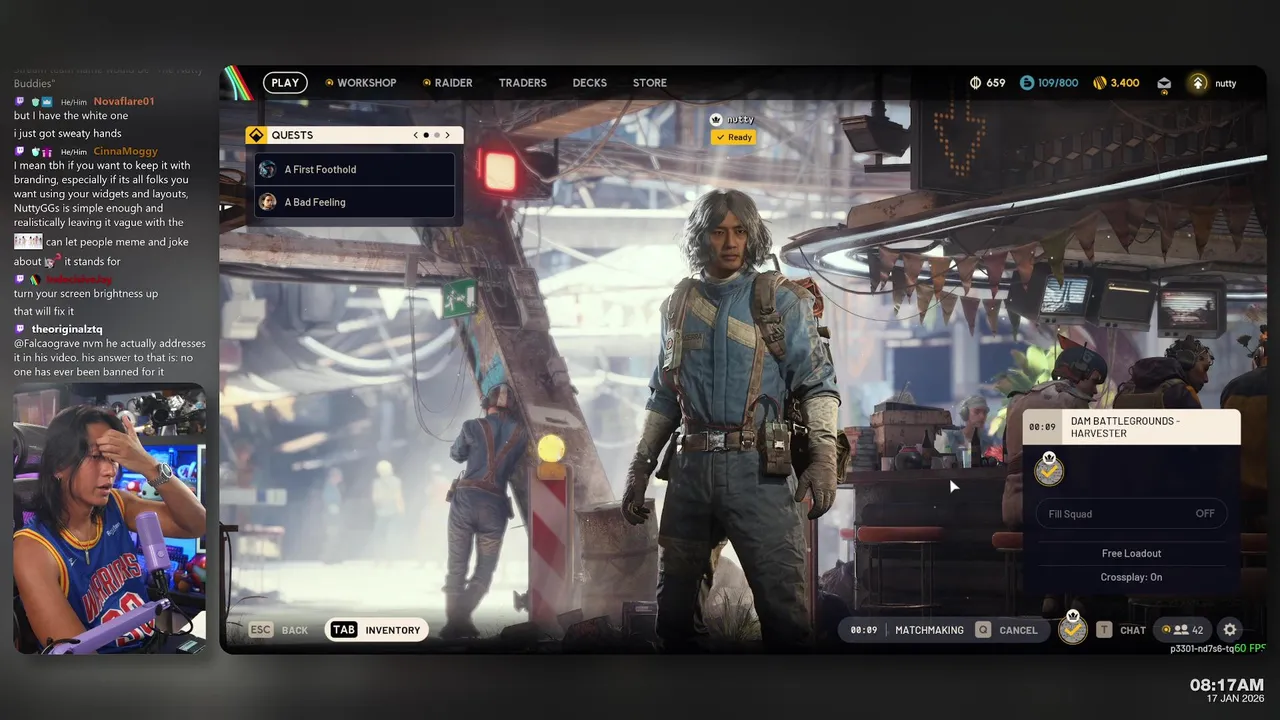The height and width of the screenshot is (720, 1280).
Task: Go to the previous Quests page arrow
Action: [416, 135]
